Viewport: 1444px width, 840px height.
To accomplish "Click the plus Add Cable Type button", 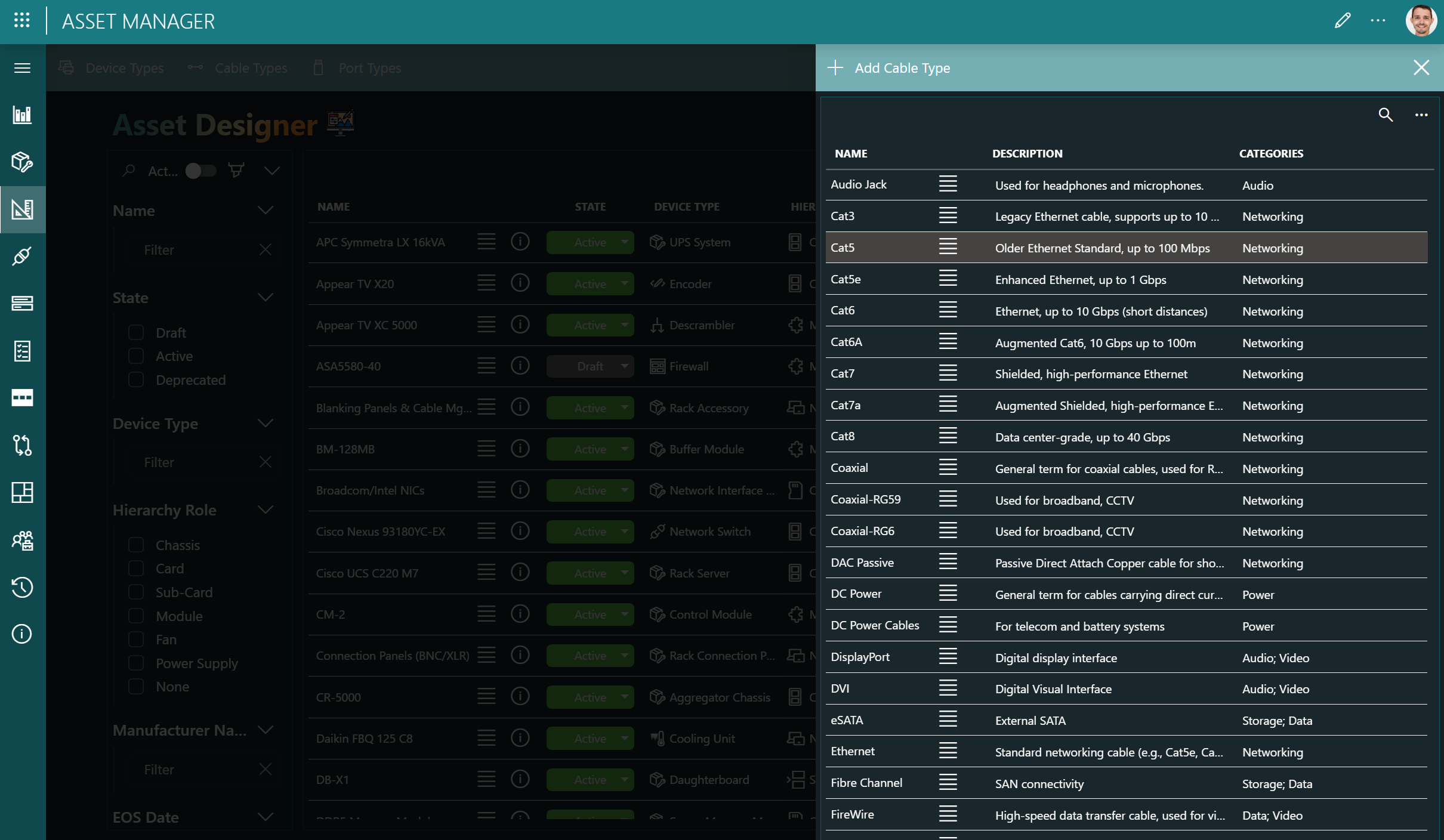I will [x=889, y=68].
